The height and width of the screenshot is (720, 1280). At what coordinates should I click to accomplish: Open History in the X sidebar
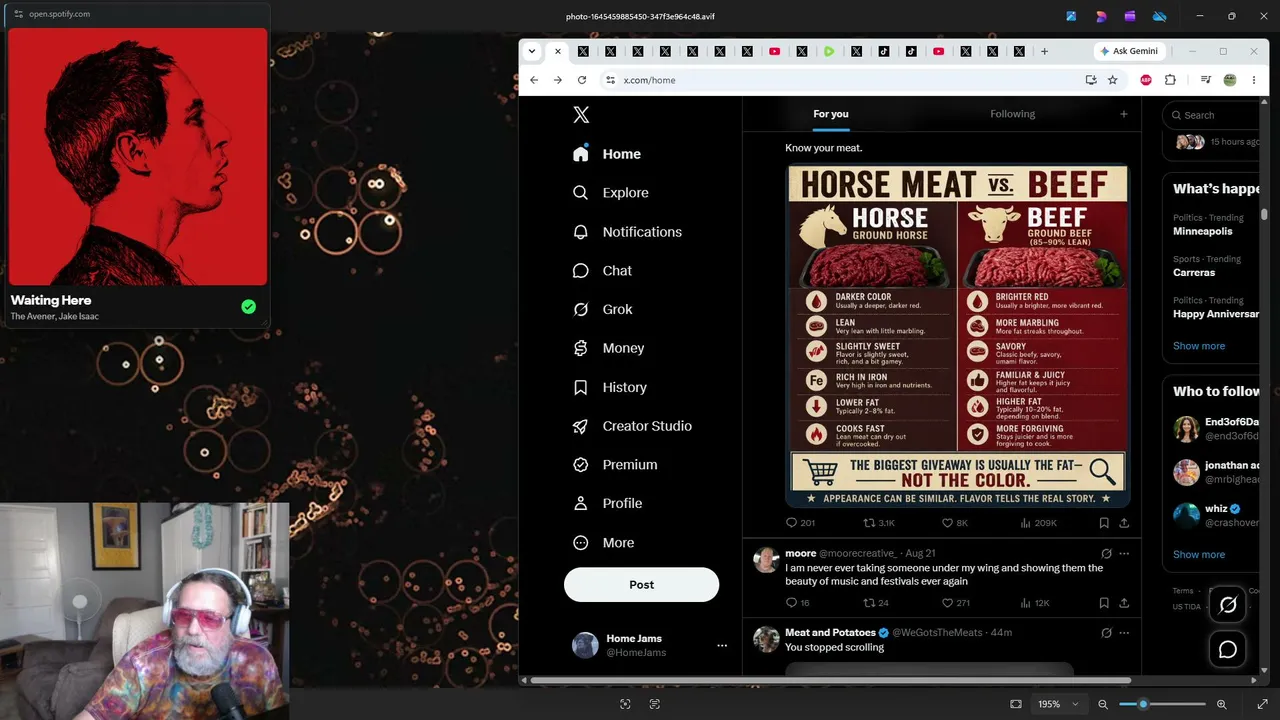pos(609,387)
